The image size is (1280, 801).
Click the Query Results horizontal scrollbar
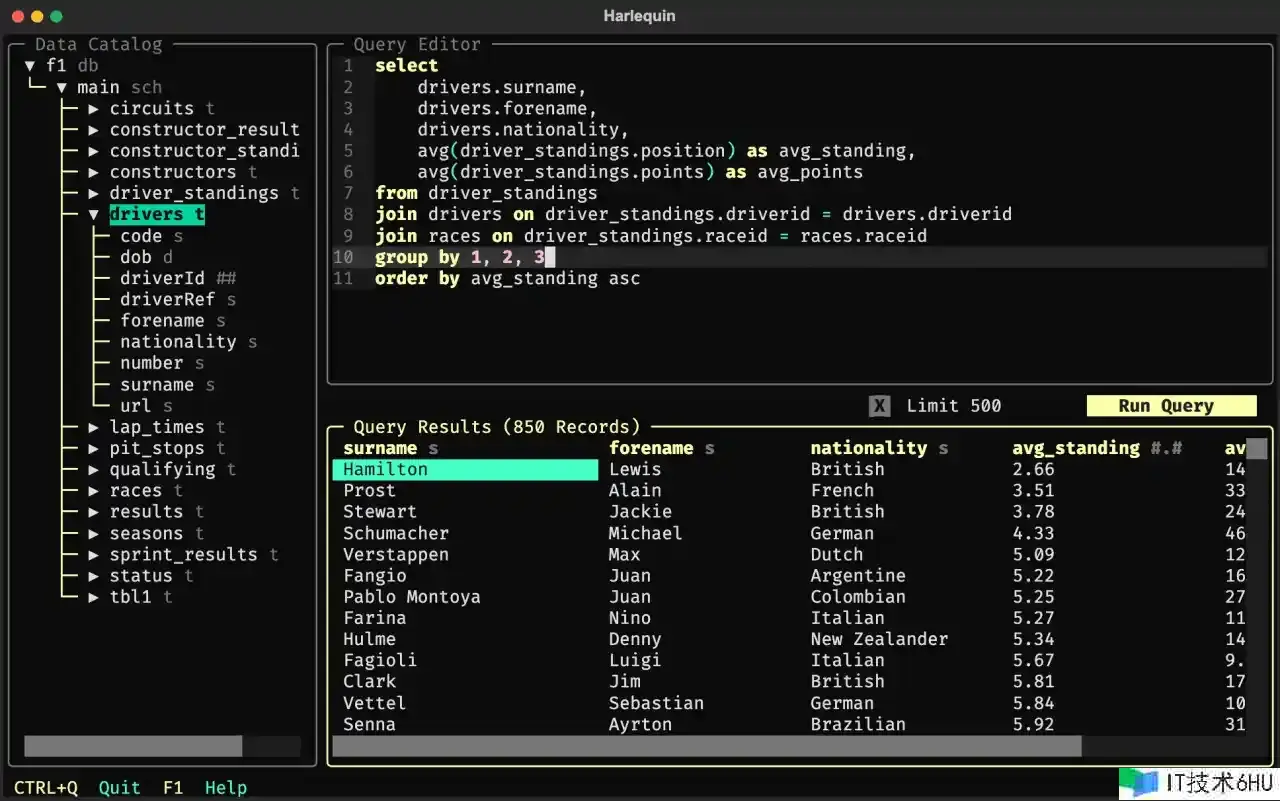(x=706, y=746)
